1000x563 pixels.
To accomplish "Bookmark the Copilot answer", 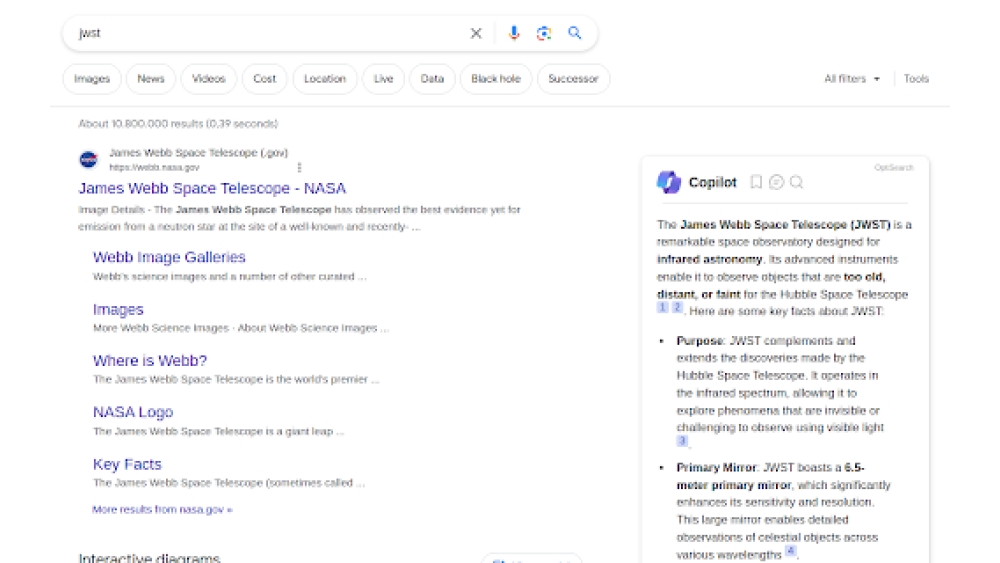I will tap(756, 182).
